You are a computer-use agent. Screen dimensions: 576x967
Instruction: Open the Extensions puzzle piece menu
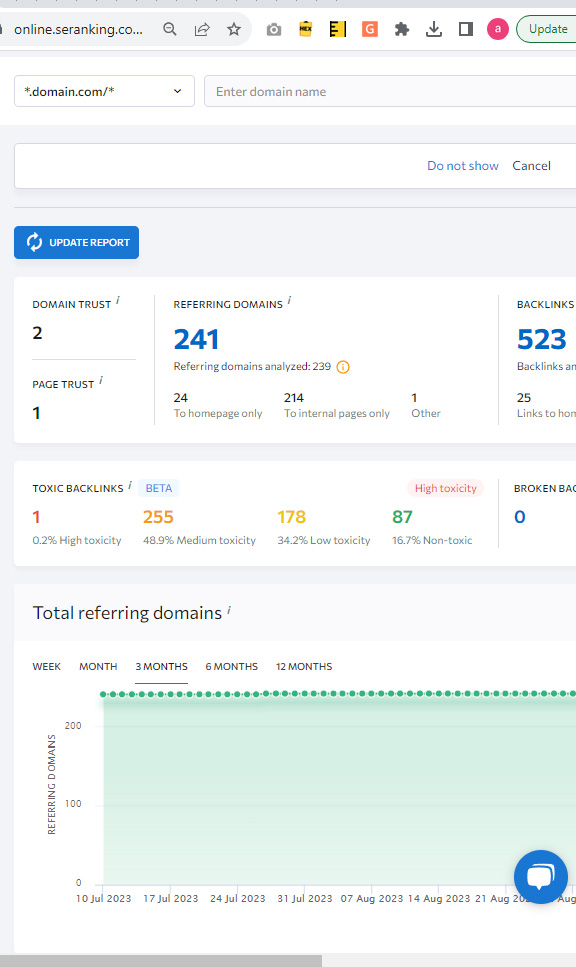401,29
